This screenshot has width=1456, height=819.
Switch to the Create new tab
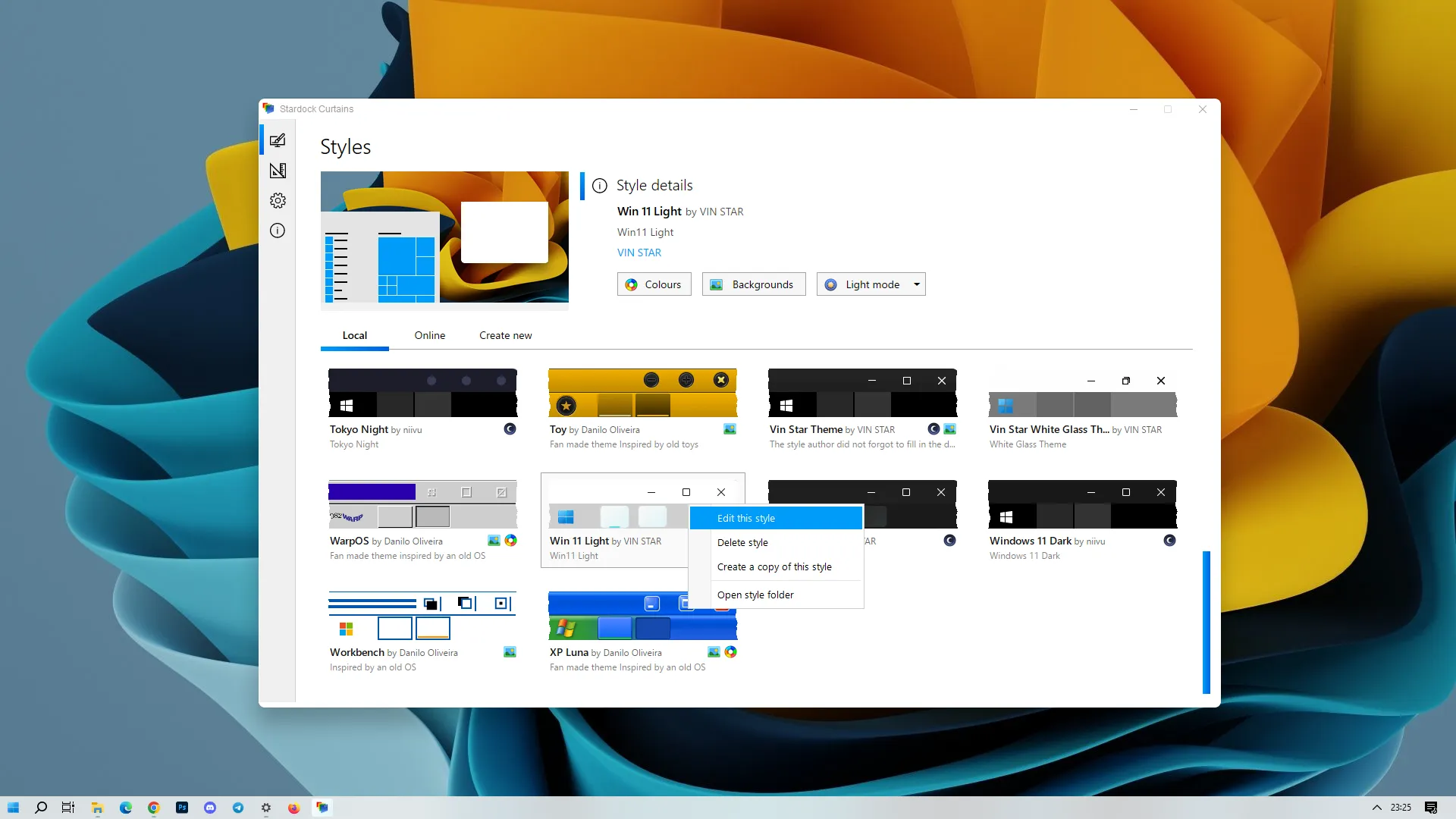[505, 335]
